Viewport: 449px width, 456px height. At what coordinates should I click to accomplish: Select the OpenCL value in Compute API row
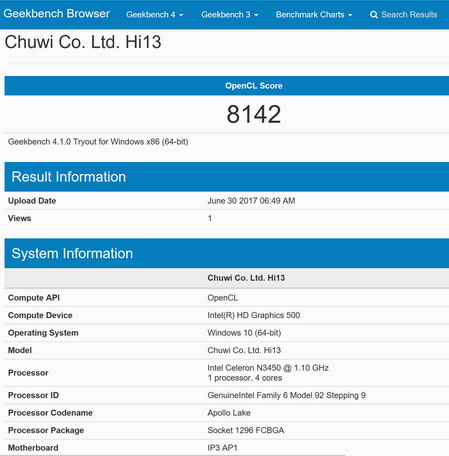(223, 298)
